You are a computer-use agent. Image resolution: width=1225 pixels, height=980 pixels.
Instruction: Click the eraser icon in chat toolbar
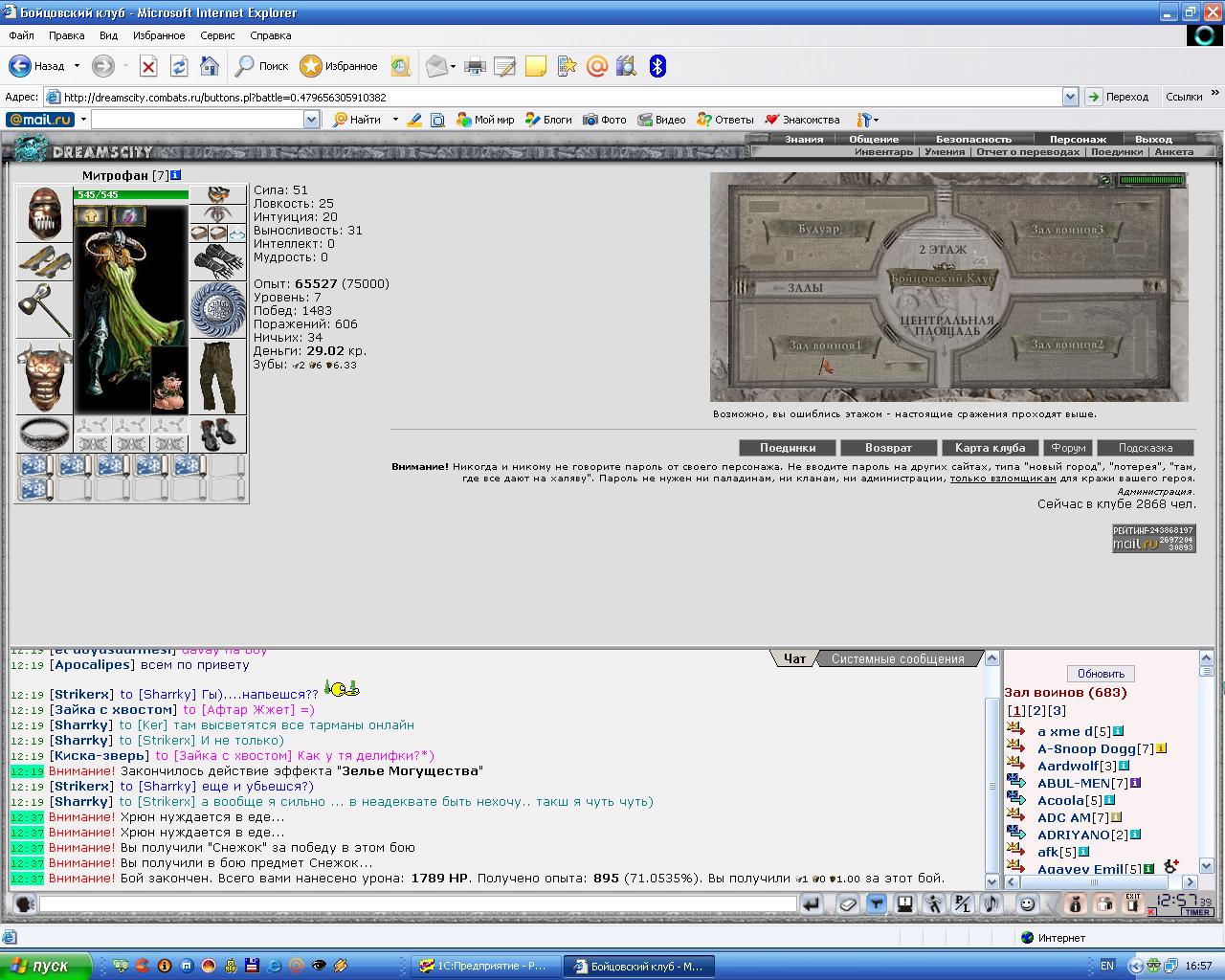(848, 903)
